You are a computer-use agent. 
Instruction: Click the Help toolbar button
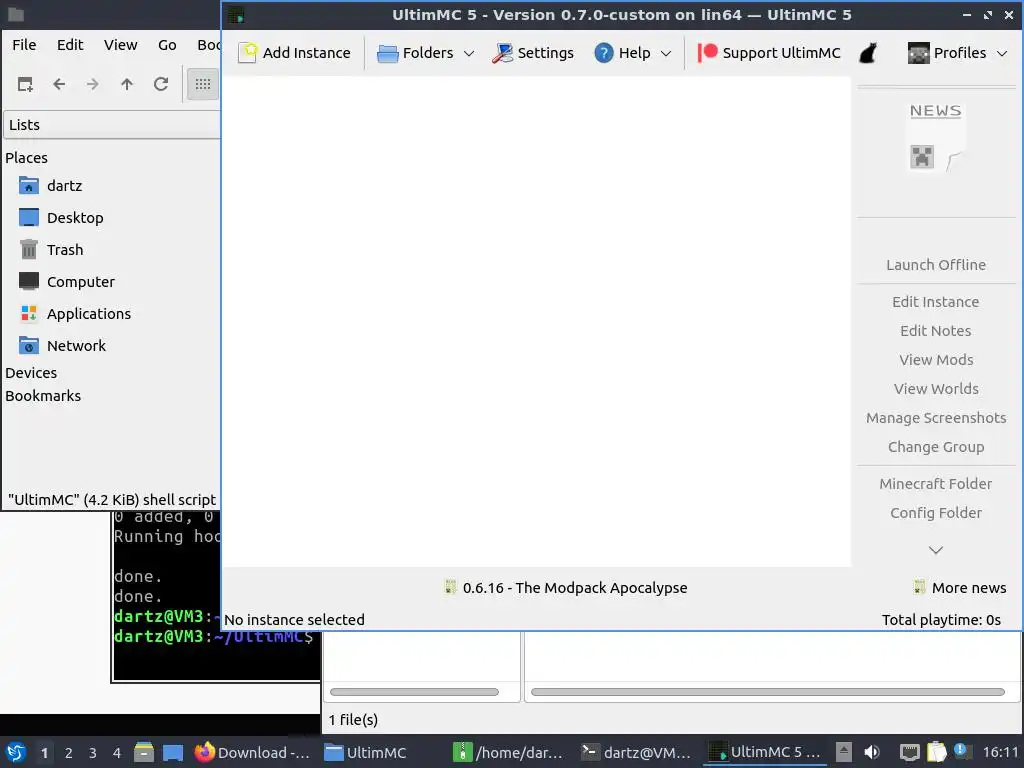click(x=622, y=53)
